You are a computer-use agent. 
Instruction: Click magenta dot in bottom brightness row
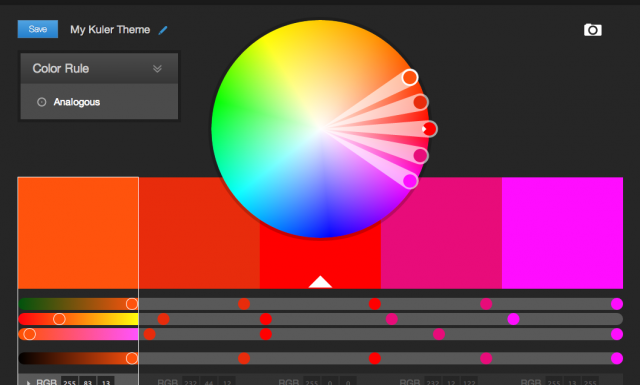pos(617,358)
